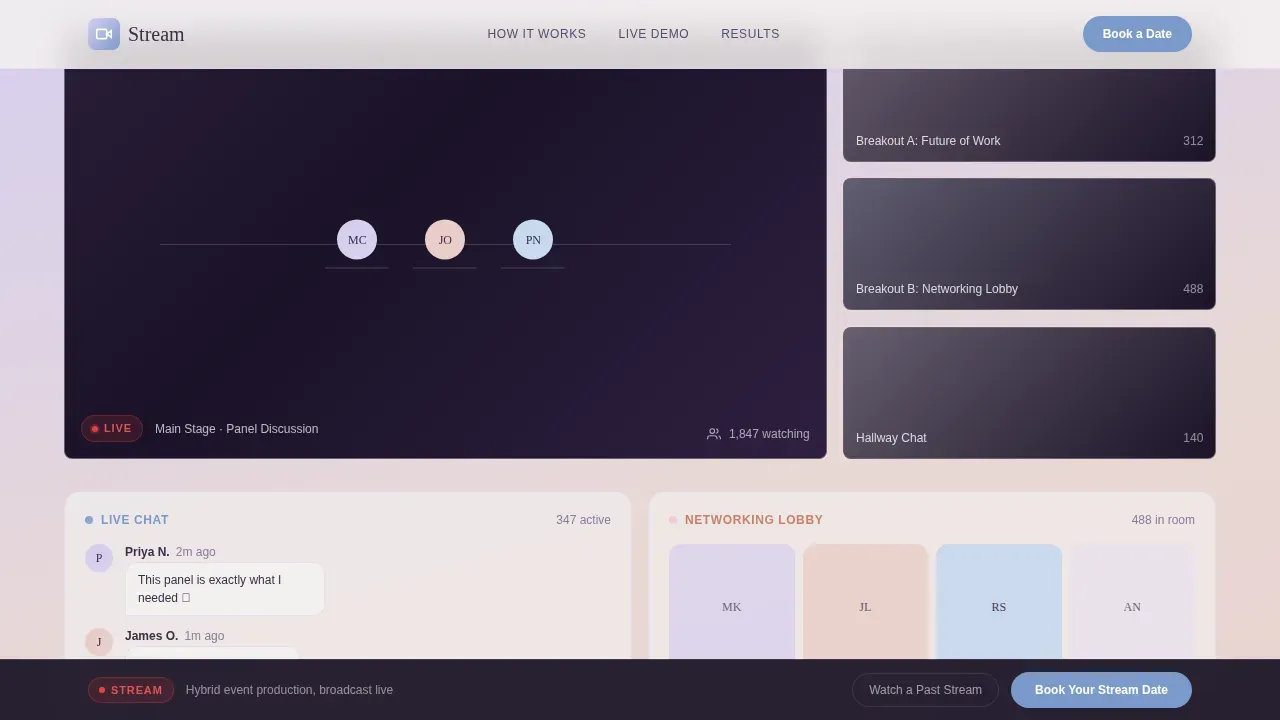This screenshot has width=1280, height=720.
Task: Click the NETWORKING LOBBY heading
Action: pyautogui.click(x=754, y=520)
